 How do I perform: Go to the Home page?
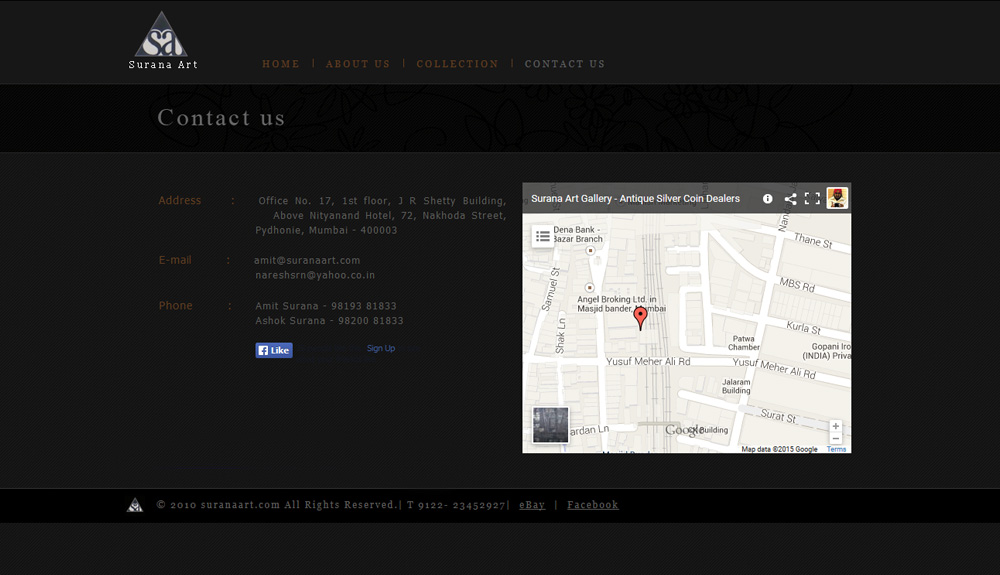(x=281, y=64)
